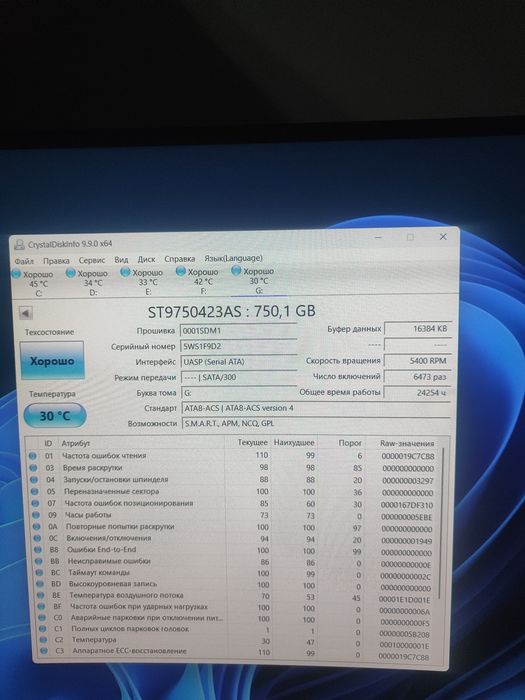Select disk E: at 33 °C

point(143,282)
